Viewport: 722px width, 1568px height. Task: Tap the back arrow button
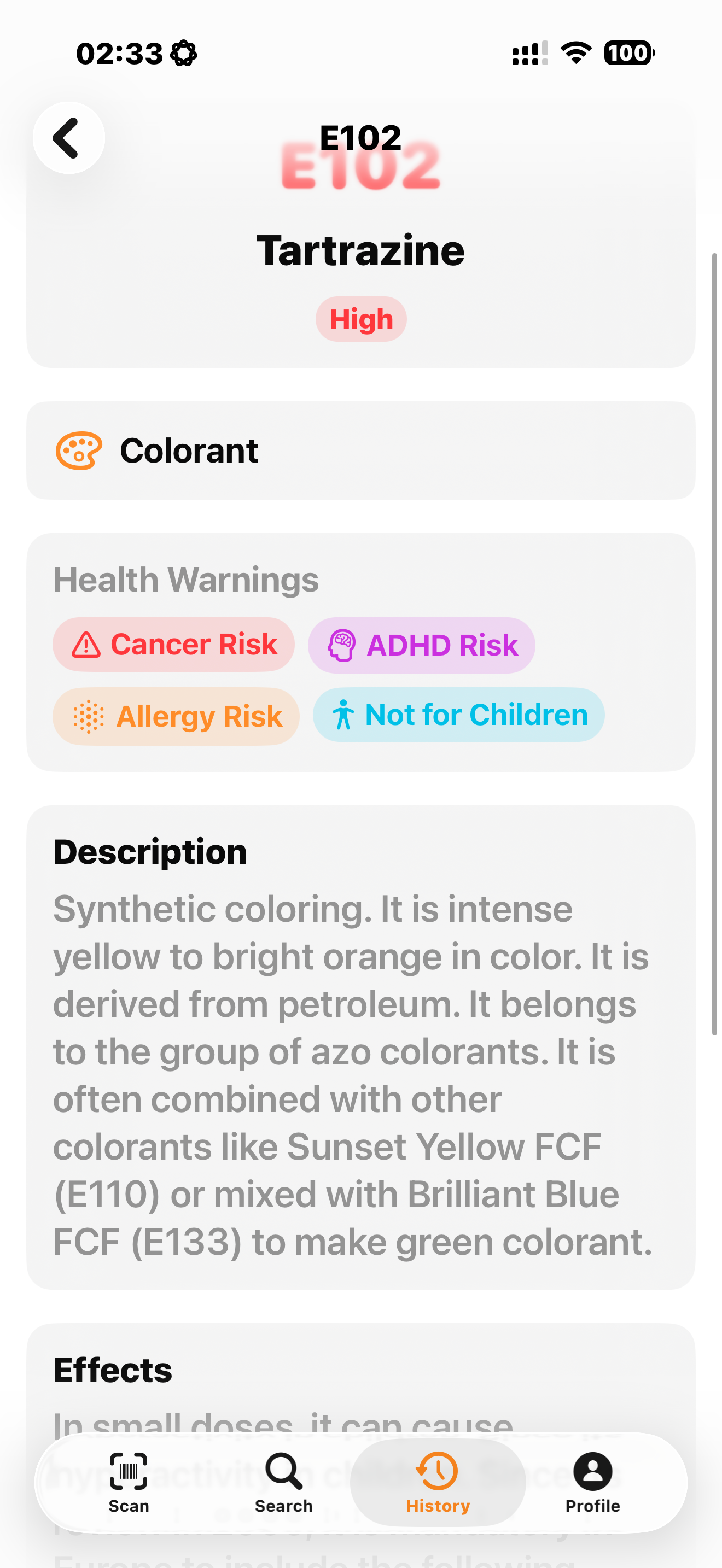[x=68, y=138]
